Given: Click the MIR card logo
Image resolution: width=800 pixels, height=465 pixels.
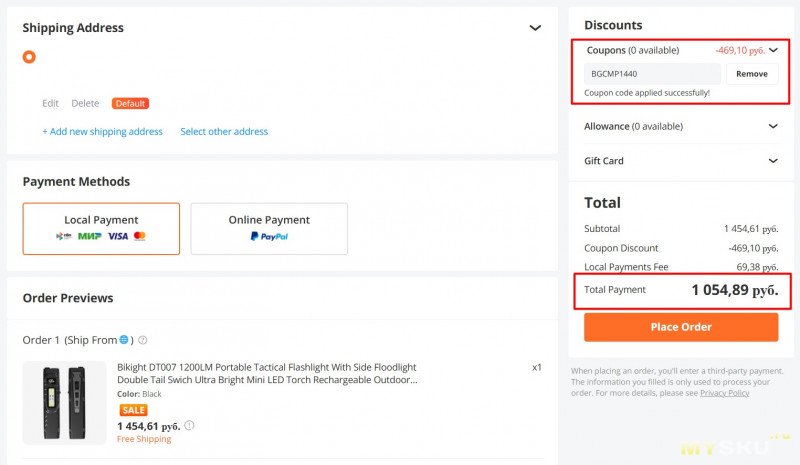Looking at the screenshot, I should pos(90,236).
